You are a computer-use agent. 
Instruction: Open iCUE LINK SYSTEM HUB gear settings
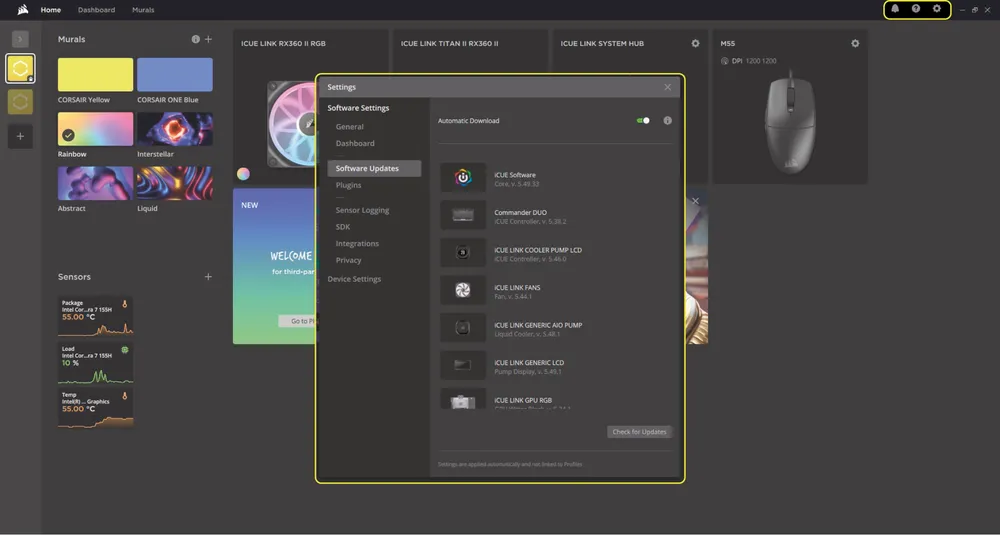pos(695,43)
